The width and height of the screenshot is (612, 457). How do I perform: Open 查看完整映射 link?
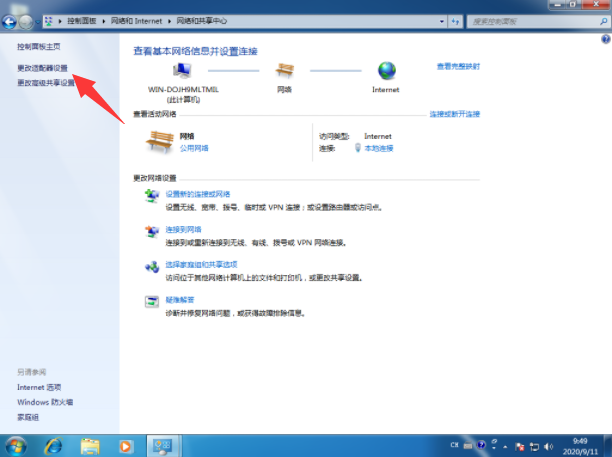pos(458,66)
